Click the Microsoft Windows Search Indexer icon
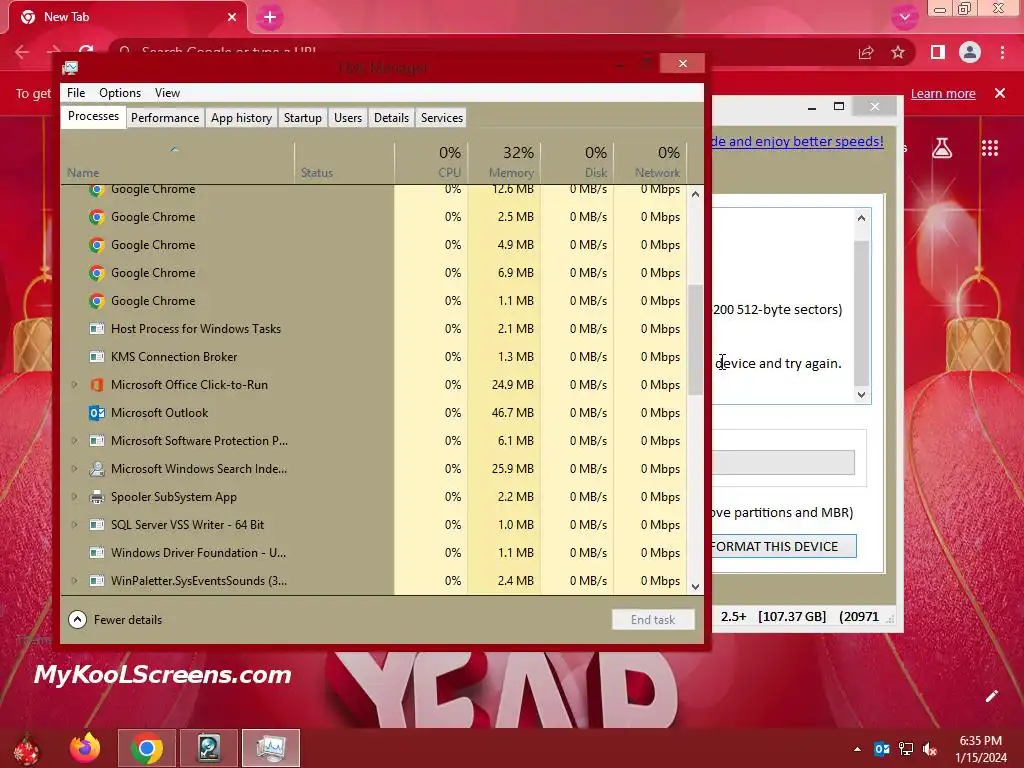Viewport: 1024px width, 768px height. tap(97, 469)
